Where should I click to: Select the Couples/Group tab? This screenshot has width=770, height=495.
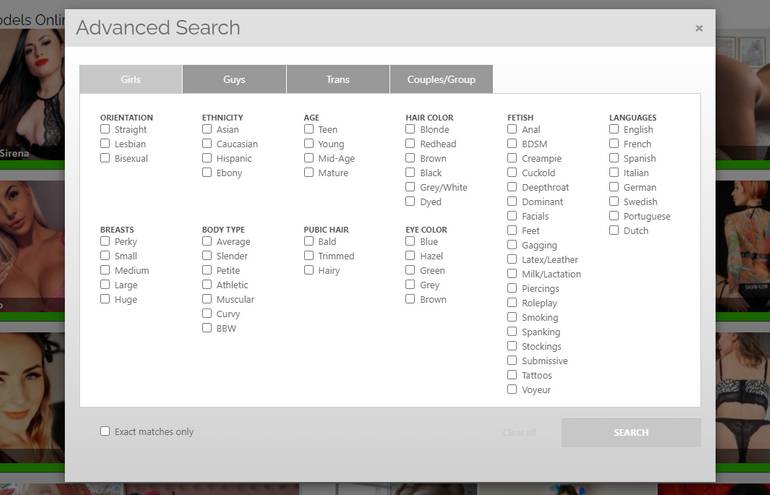441,79
